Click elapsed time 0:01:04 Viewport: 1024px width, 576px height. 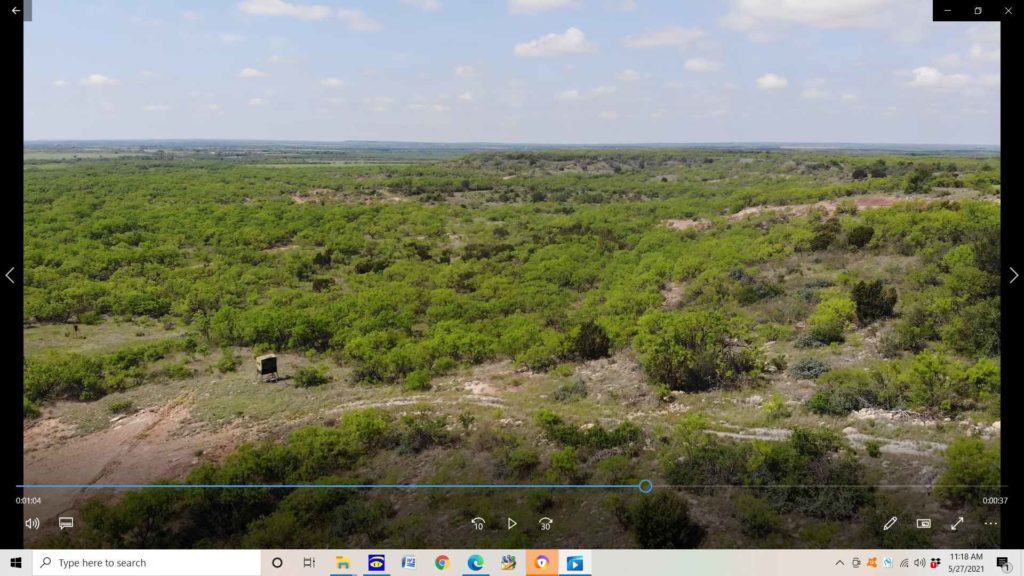point(28,501)
